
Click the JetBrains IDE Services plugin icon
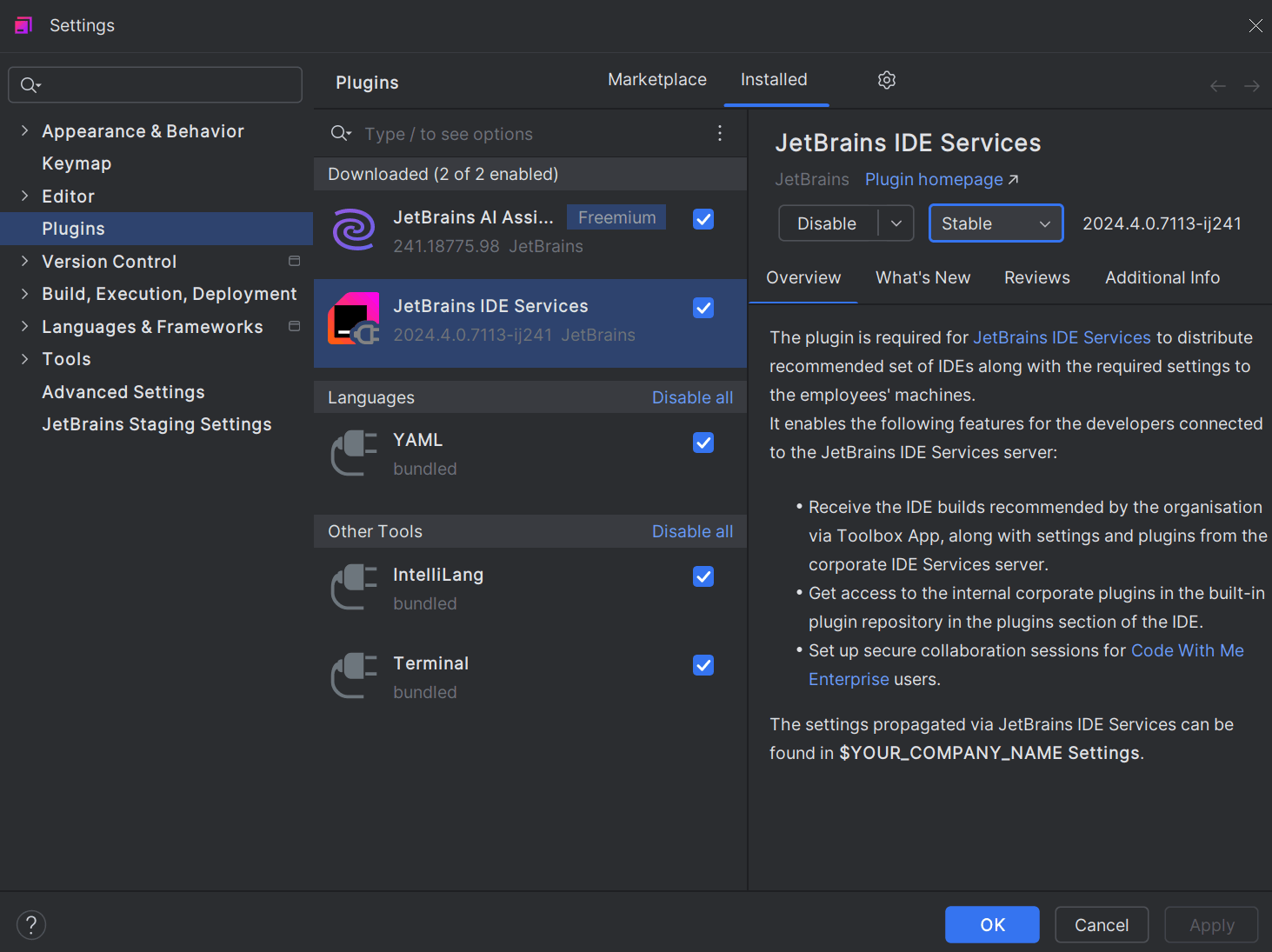point(354,319)
